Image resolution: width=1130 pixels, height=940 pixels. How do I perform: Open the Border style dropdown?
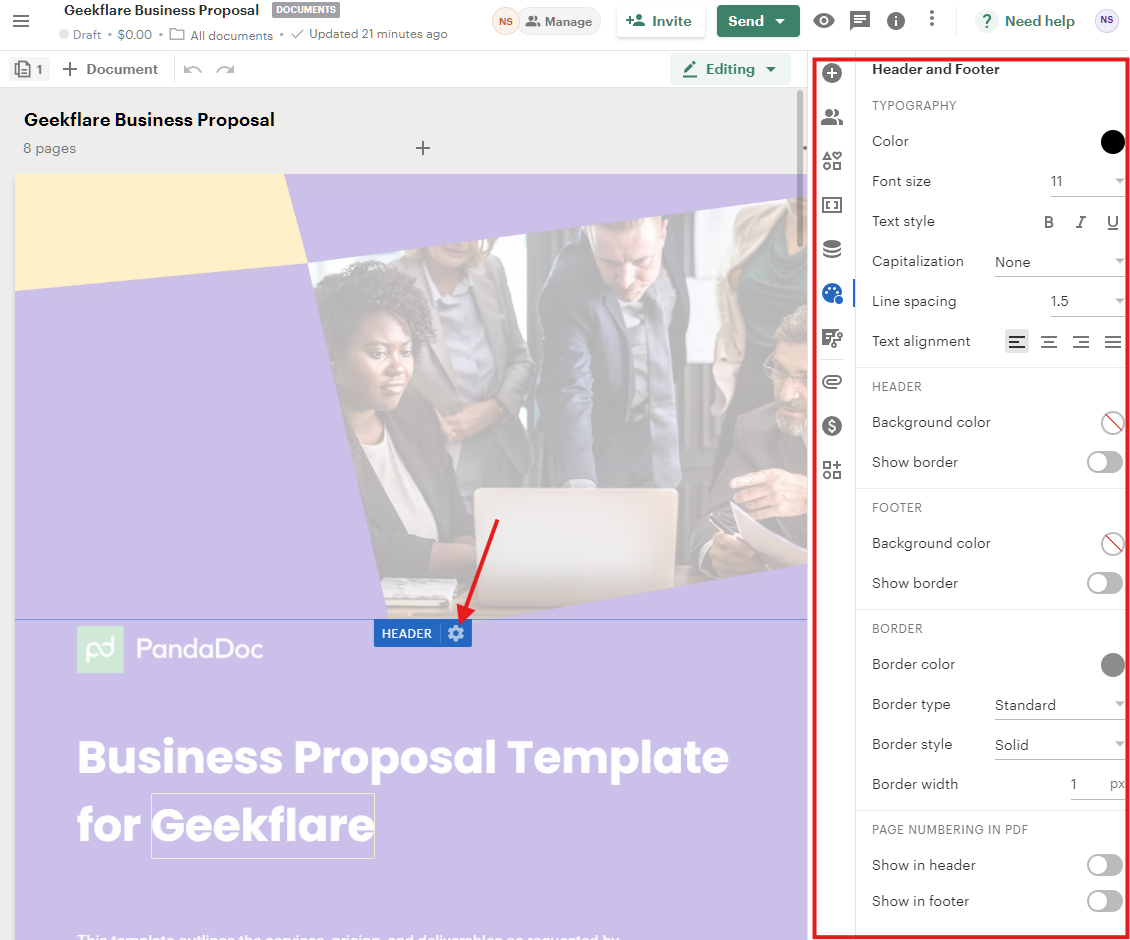pyautogui.click(x=1059, y=745)
